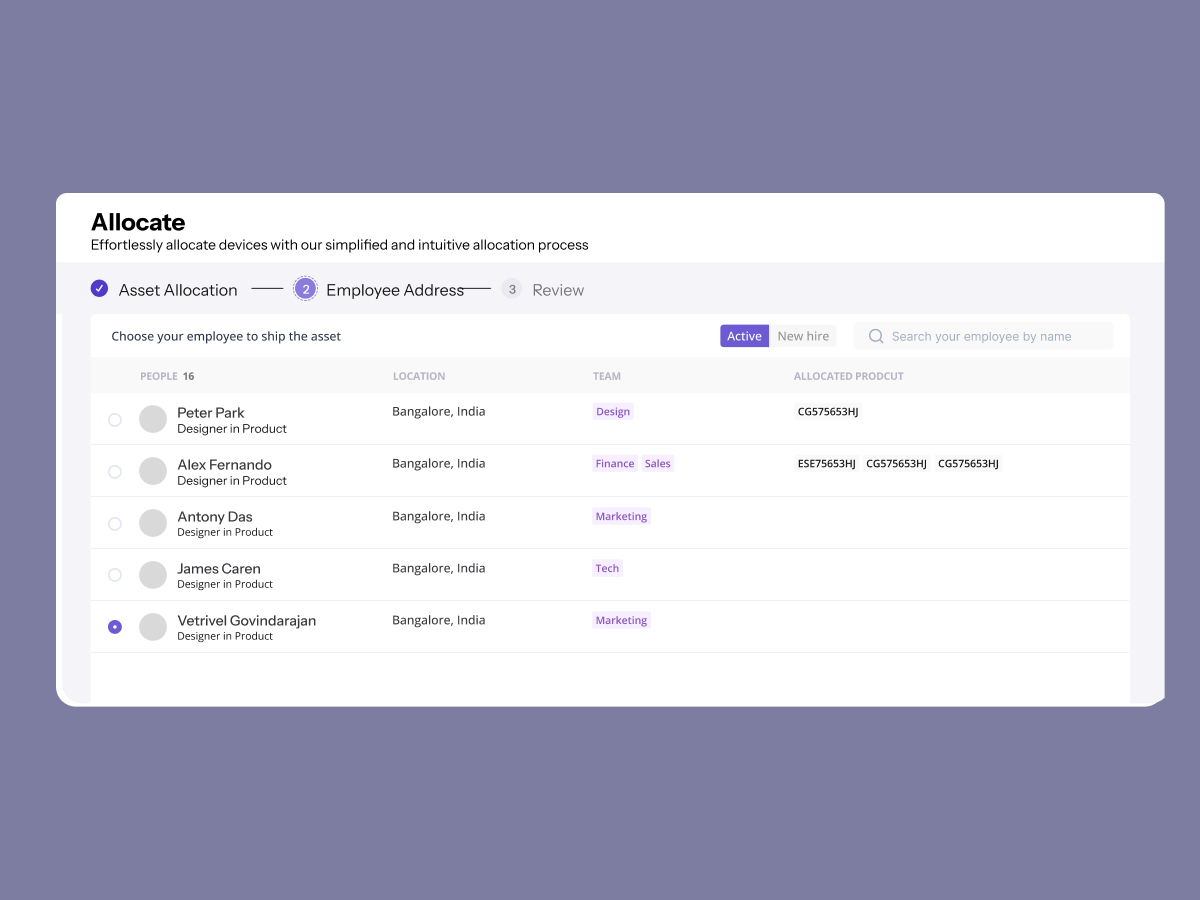The width and height of the screenshot is (1200, 900).
Task: Click Alex Fernando's avatar circle
Action: 153,471
